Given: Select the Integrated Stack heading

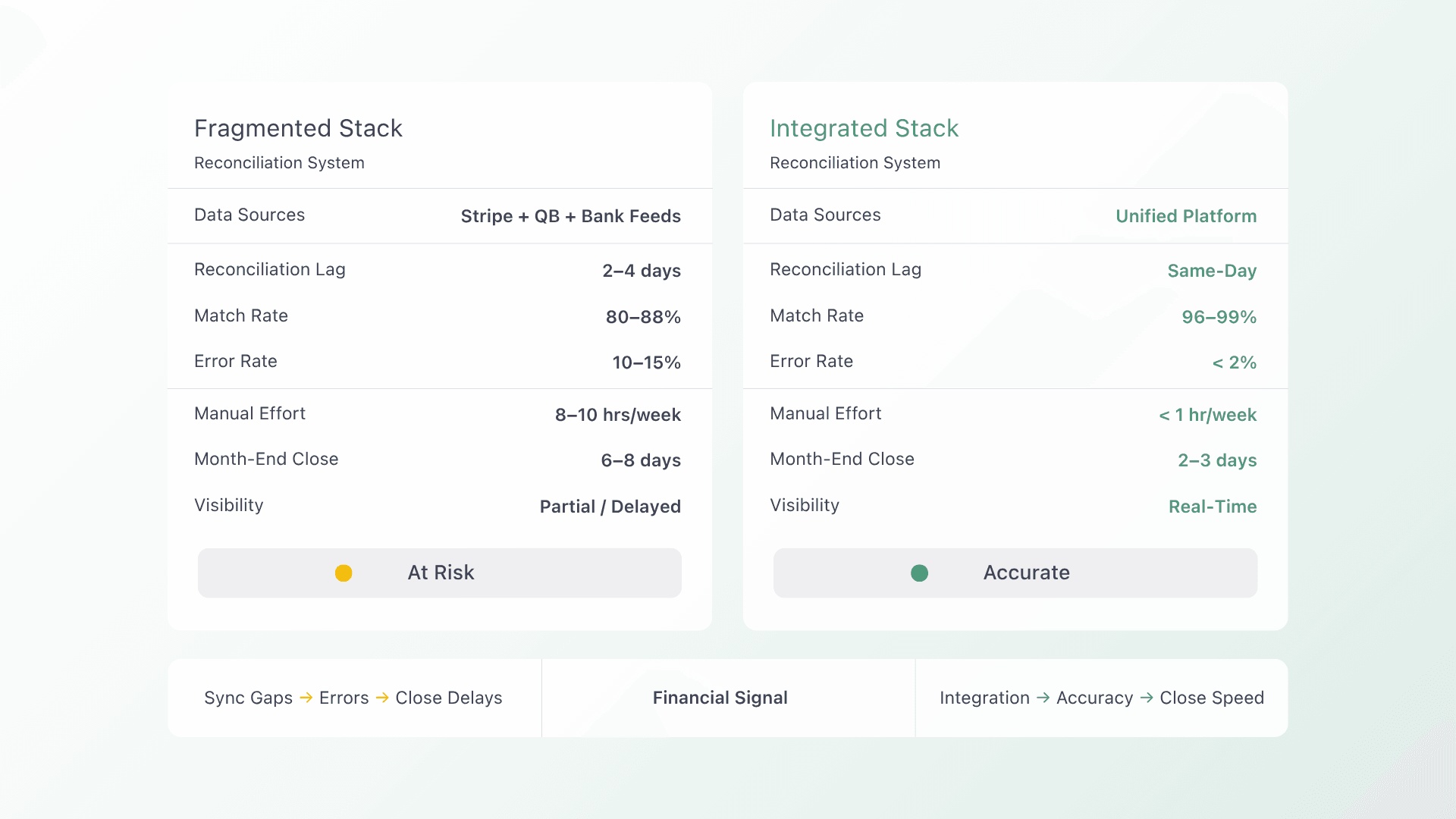Looking at the screenshot, I should (x=864, y=128).
